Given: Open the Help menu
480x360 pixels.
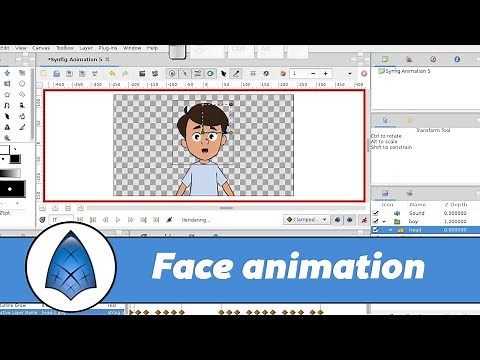Looking at the screenshot, I should coord(152,48).
